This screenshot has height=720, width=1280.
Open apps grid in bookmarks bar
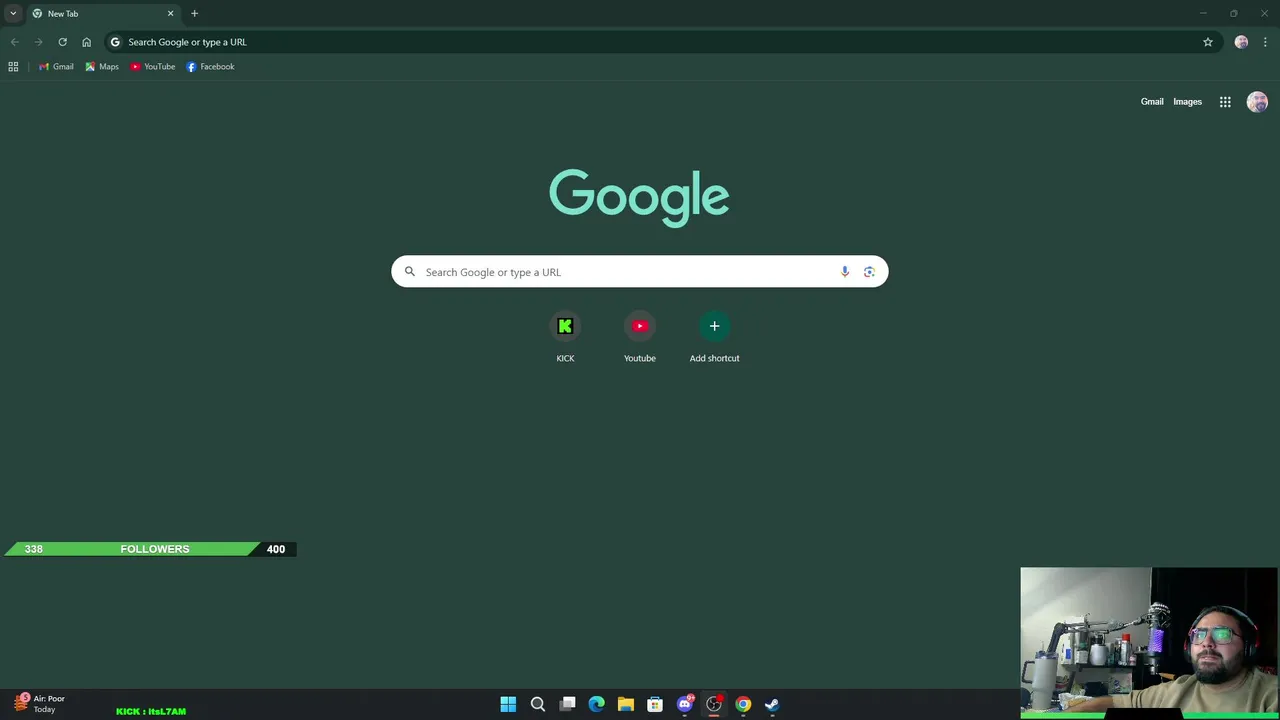(x=13, y=67)
